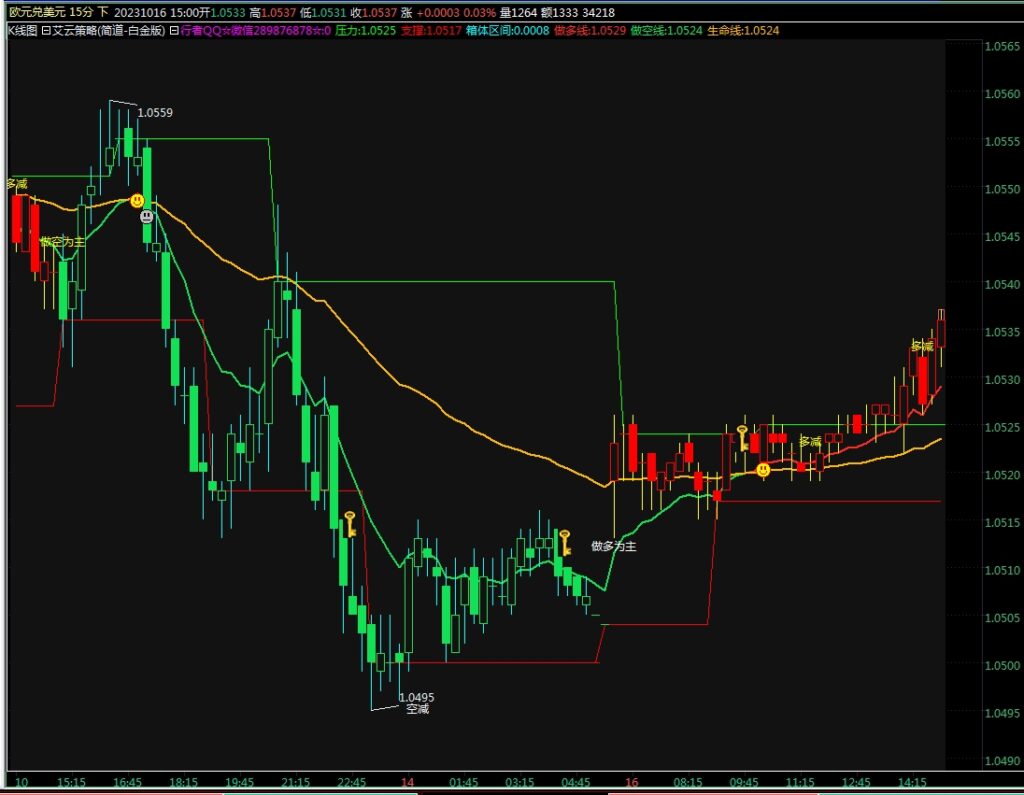Click the key icon above the 做多为主 label

pos(565,542)
